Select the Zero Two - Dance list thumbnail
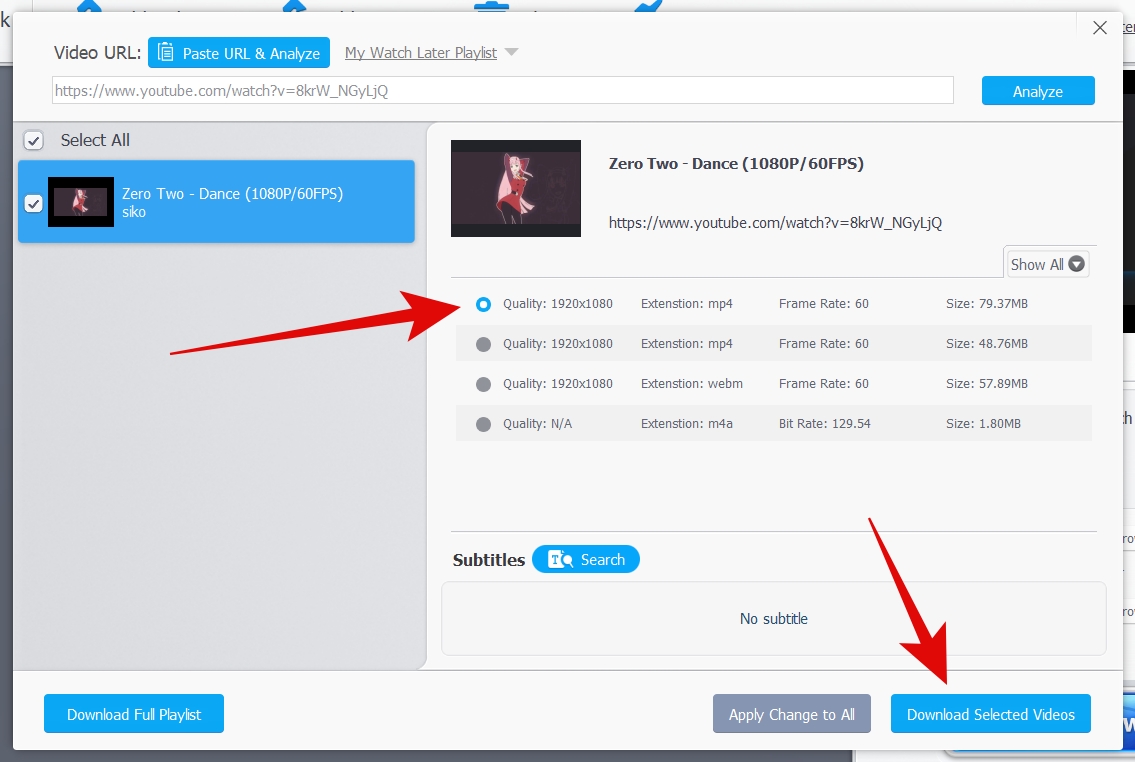This screenshot has height=762, width=1135. (81, 202)
